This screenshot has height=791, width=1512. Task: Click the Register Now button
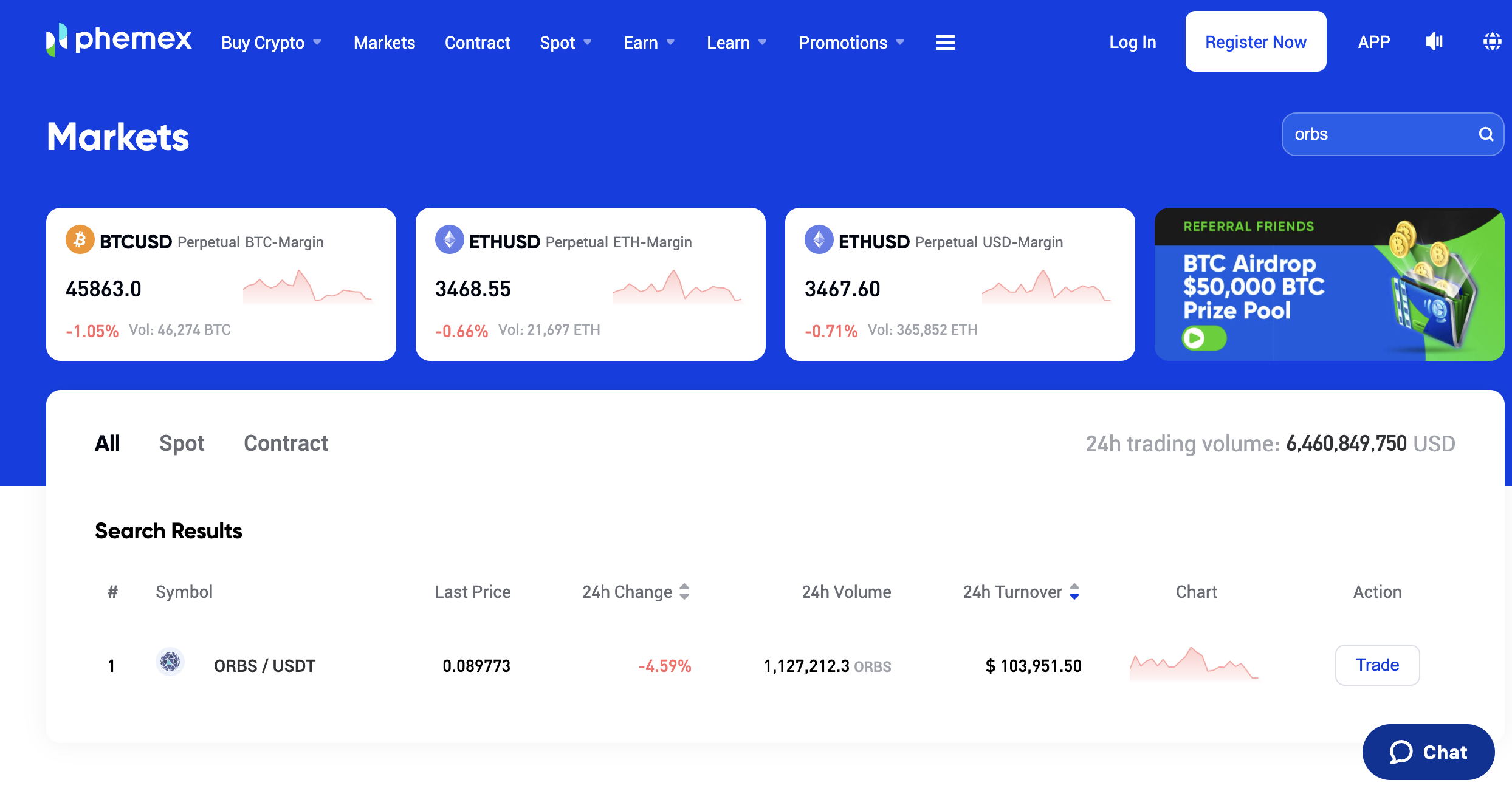[1256, 41]
